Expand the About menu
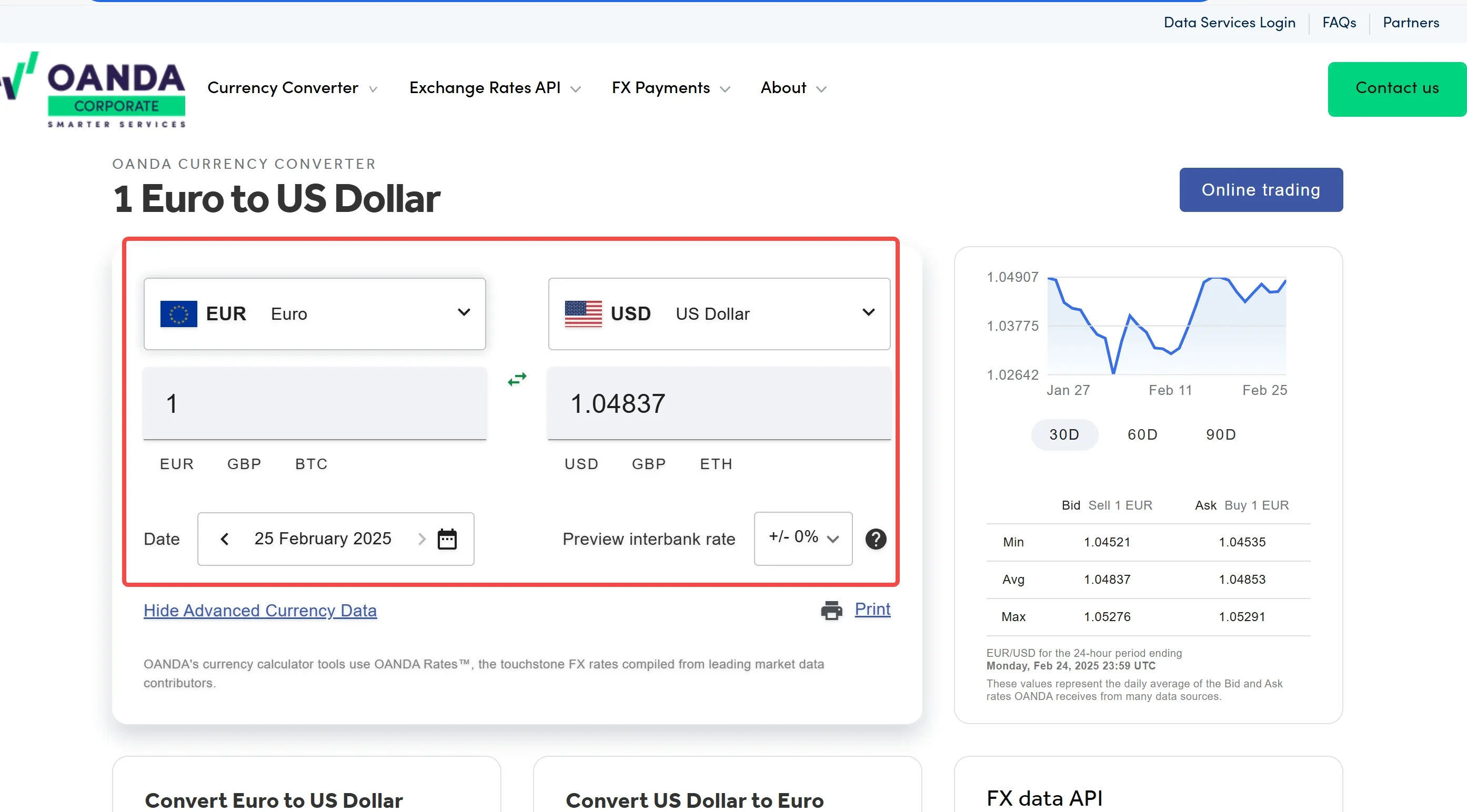This screenshot has width=1467, height=812. 793,88
